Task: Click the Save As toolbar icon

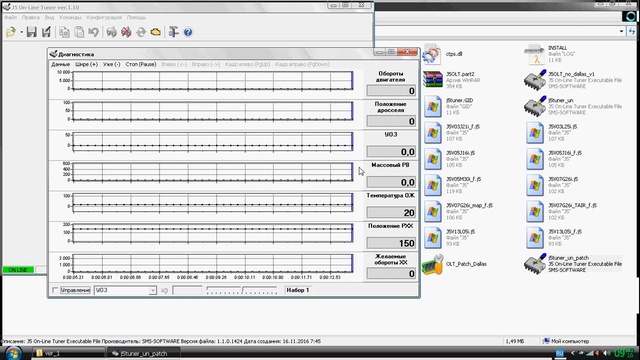Action: click(46, 32)
